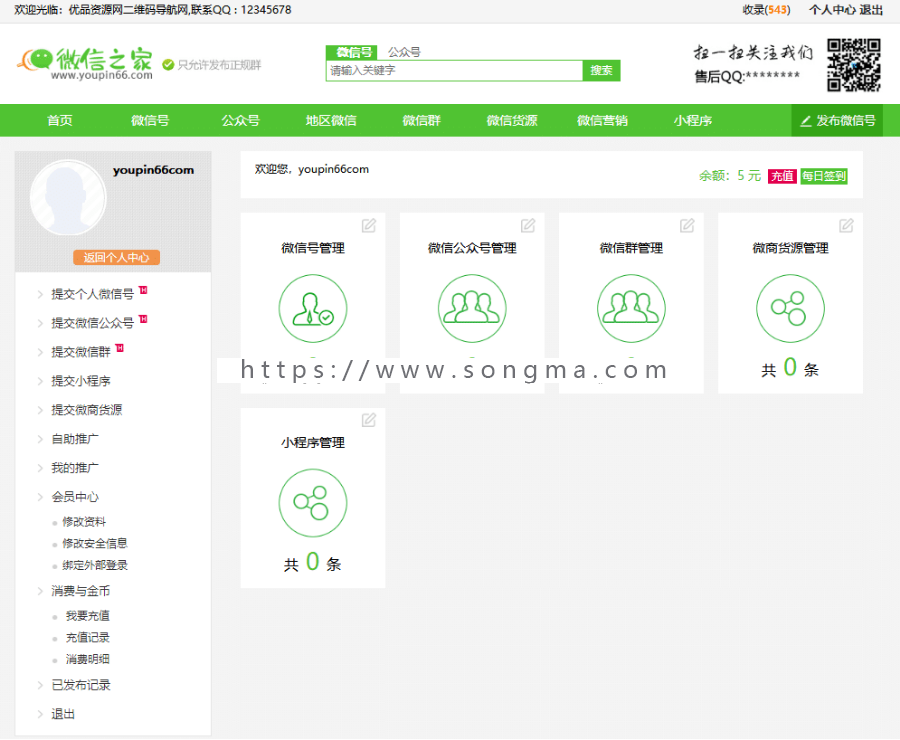
Task: Go to 首页 in the navigation bar
Action: click(x=60, y=121)
